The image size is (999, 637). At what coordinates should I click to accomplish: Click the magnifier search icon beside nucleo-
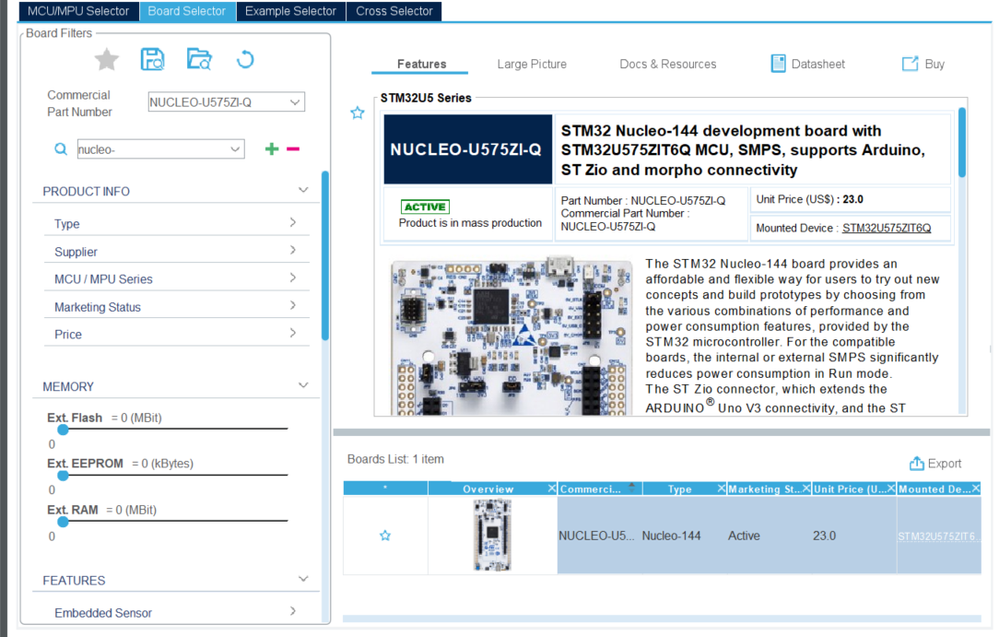pos(61,149)
